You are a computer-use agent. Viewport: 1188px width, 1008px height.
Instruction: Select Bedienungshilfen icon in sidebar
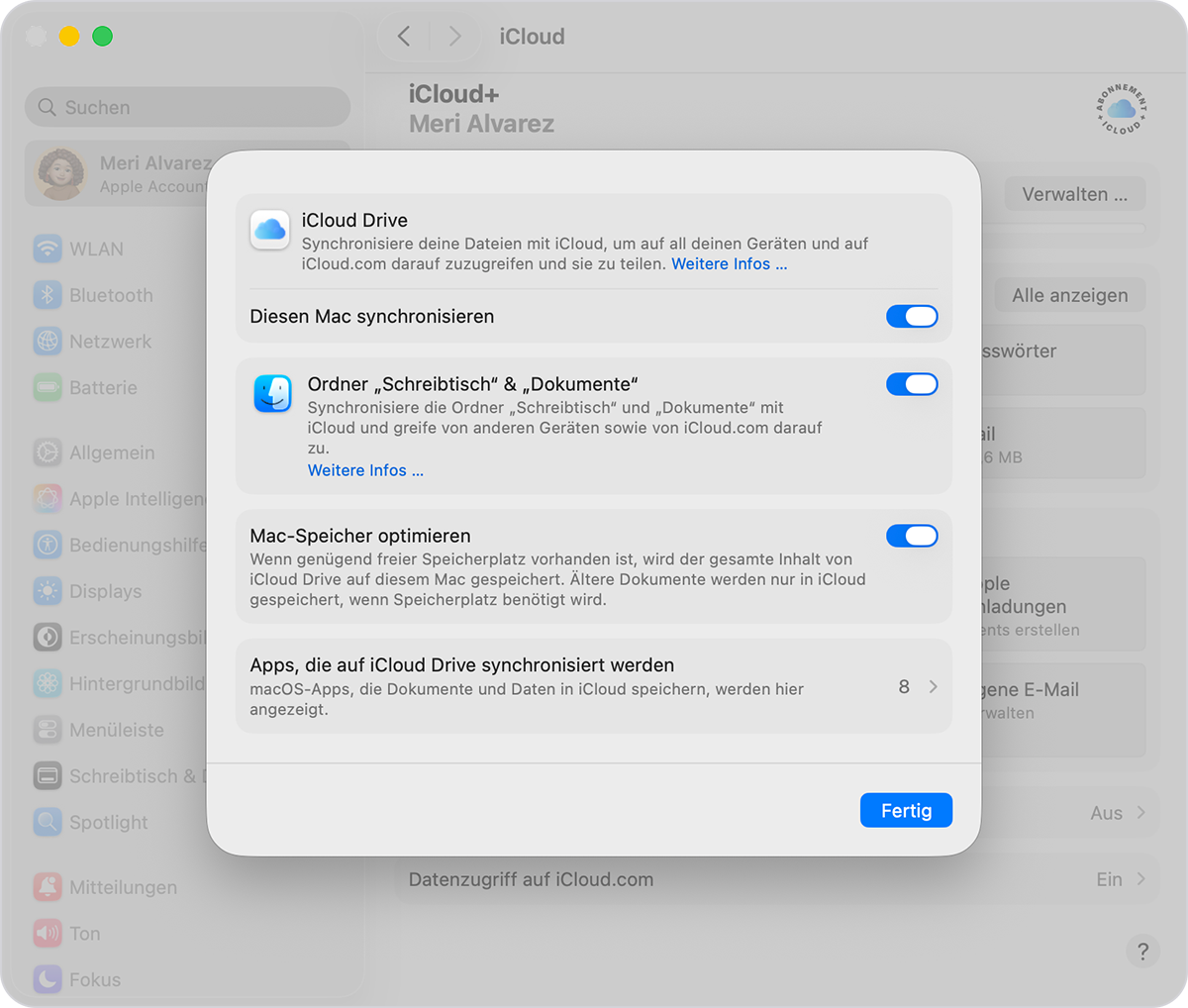(x=48, y=545)
